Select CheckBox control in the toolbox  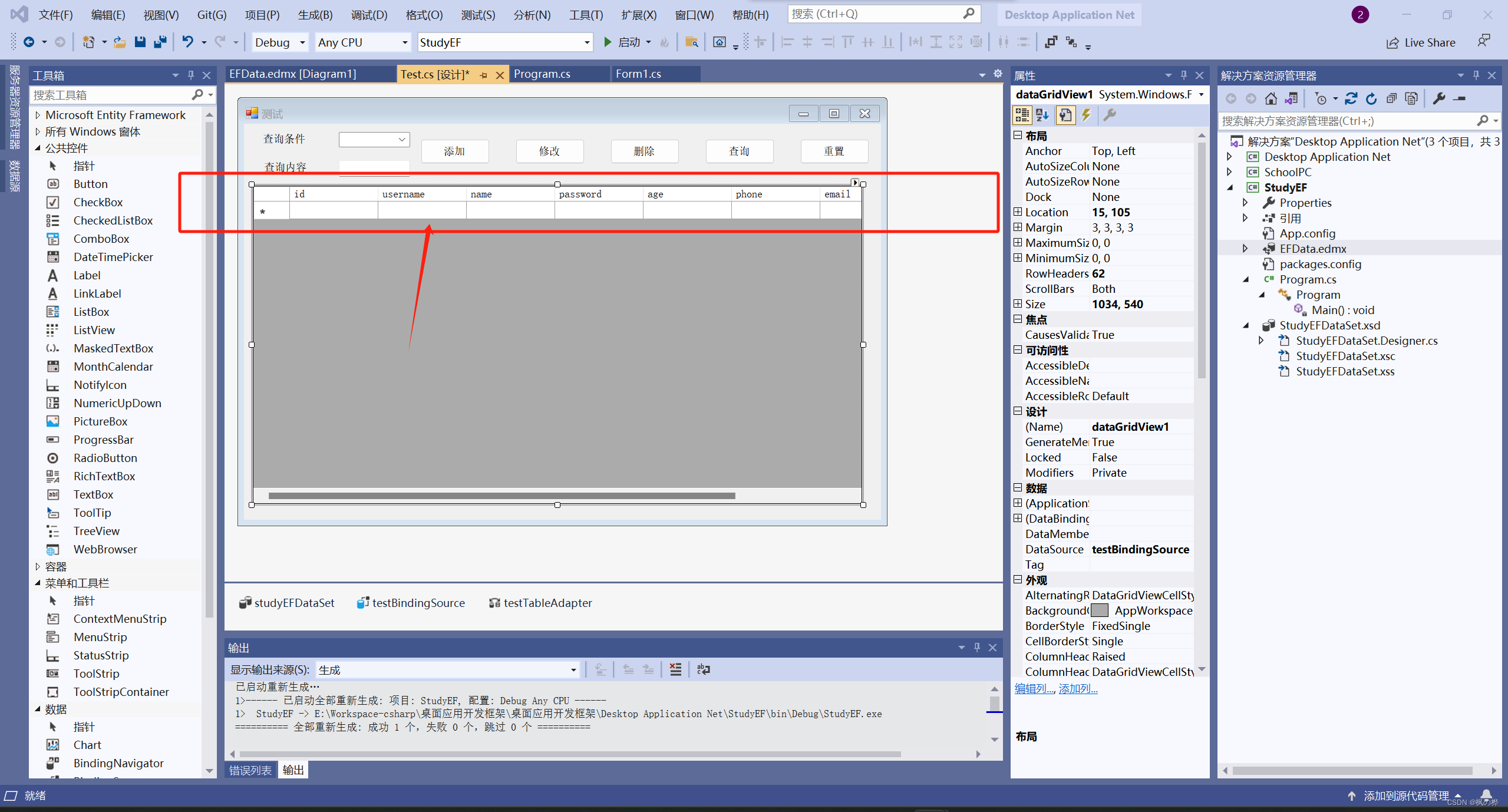click(x=98, y=202)
